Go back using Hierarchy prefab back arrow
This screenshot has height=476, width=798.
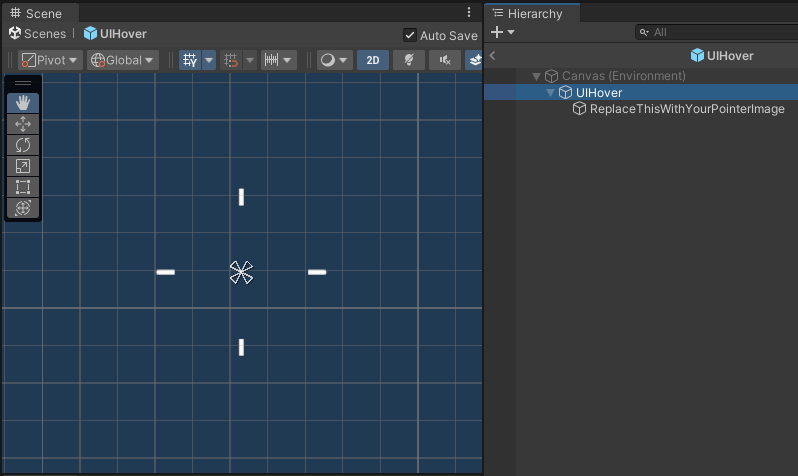pyautogui.click(x=493, y=56)
